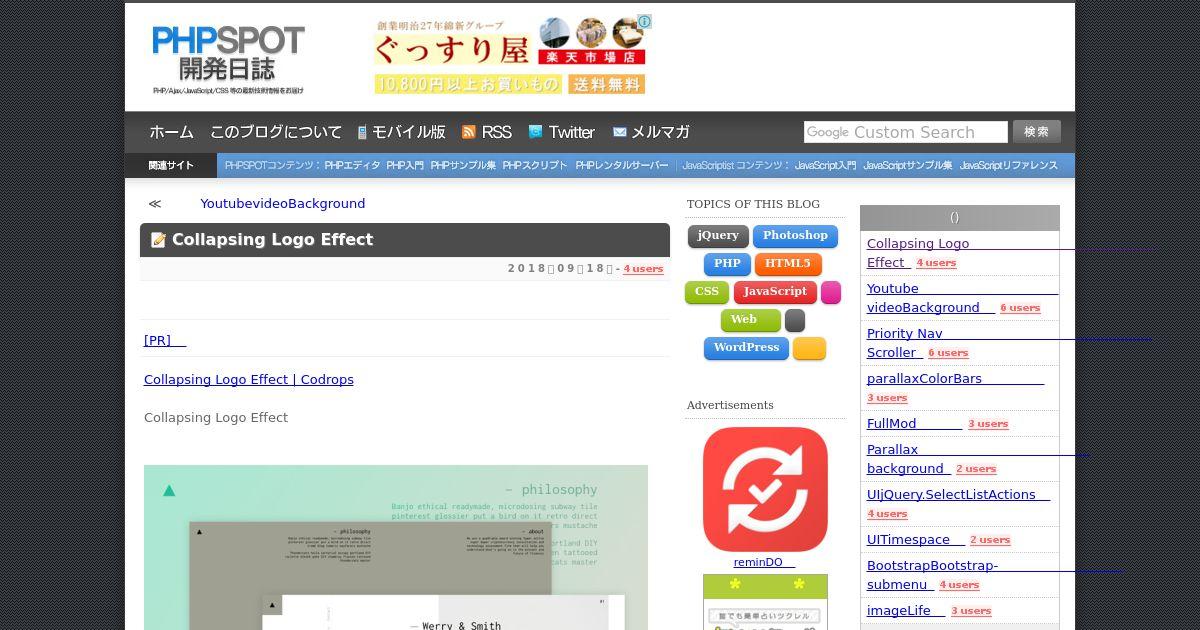
Task: Click the Collapsing Logo Effect demo screenshot
Action: tap(396, 547)
